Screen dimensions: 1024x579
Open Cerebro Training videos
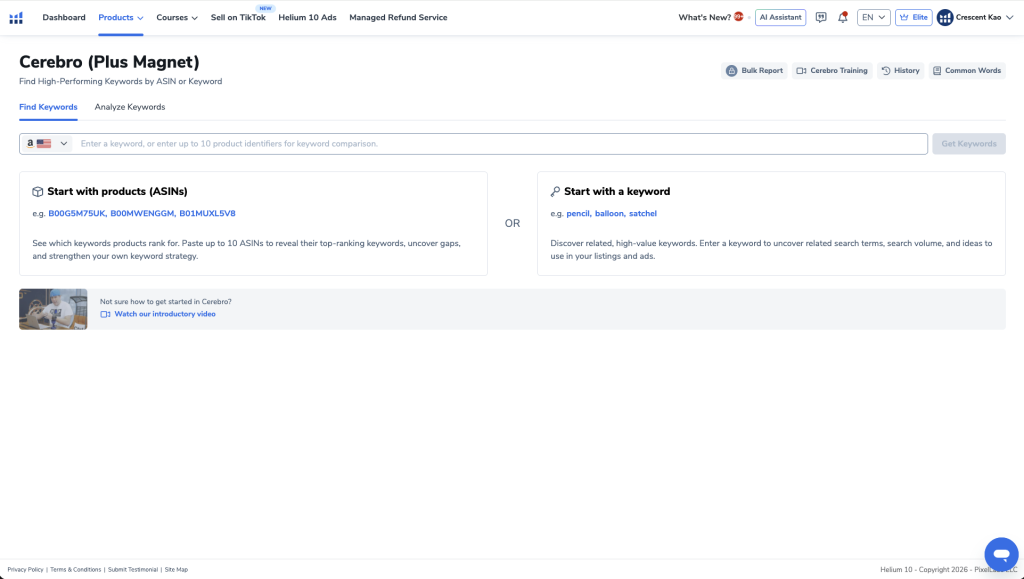(831, 71)
